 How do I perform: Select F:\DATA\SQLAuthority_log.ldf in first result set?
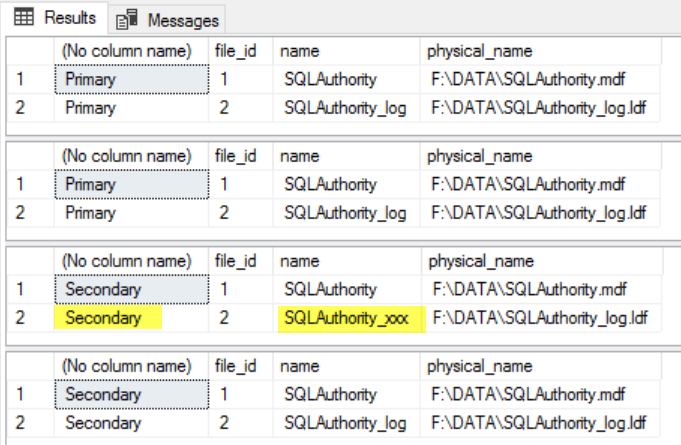click(540, 108)
